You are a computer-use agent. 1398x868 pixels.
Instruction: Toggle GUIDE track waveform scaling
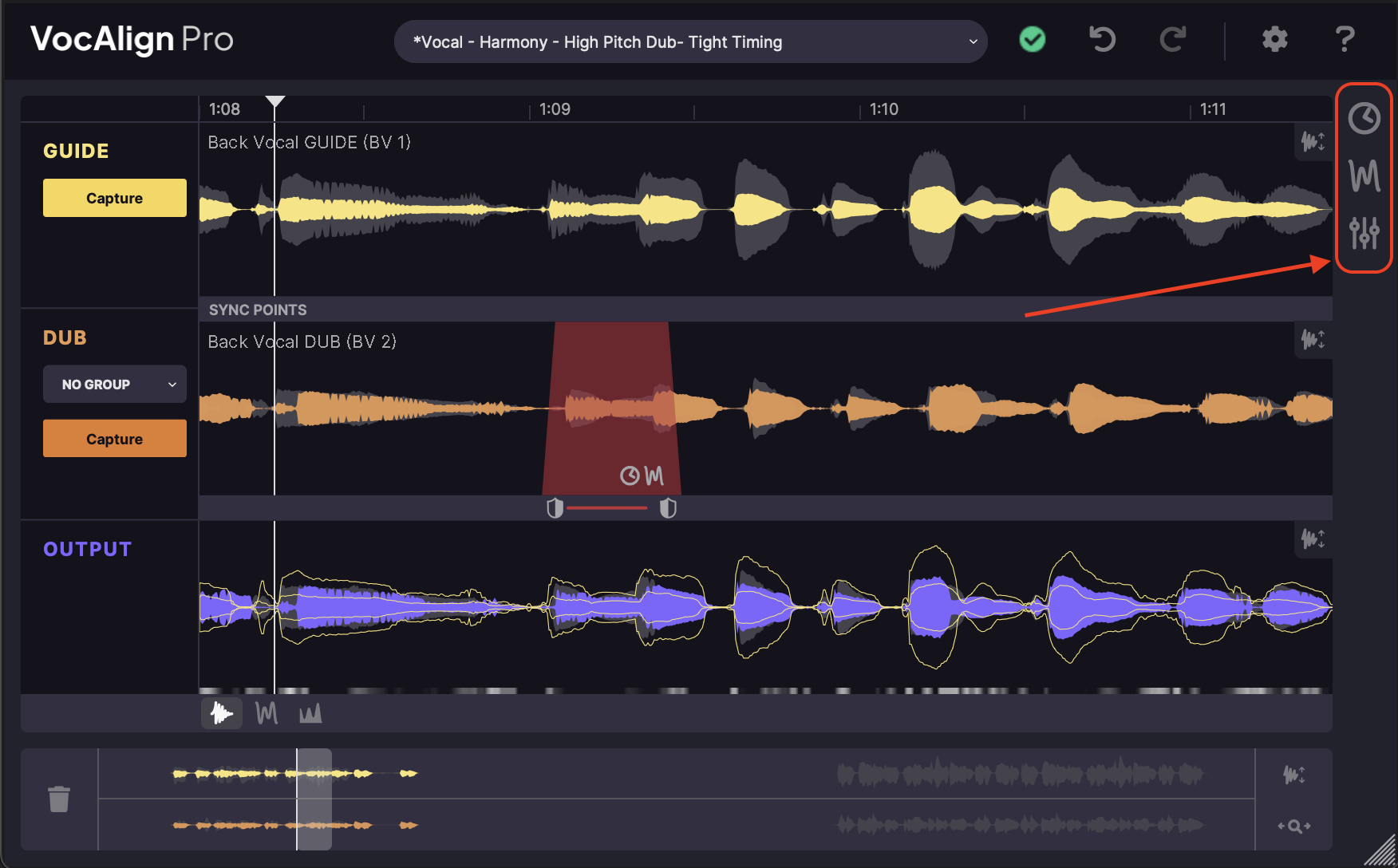coord(1312,142)
